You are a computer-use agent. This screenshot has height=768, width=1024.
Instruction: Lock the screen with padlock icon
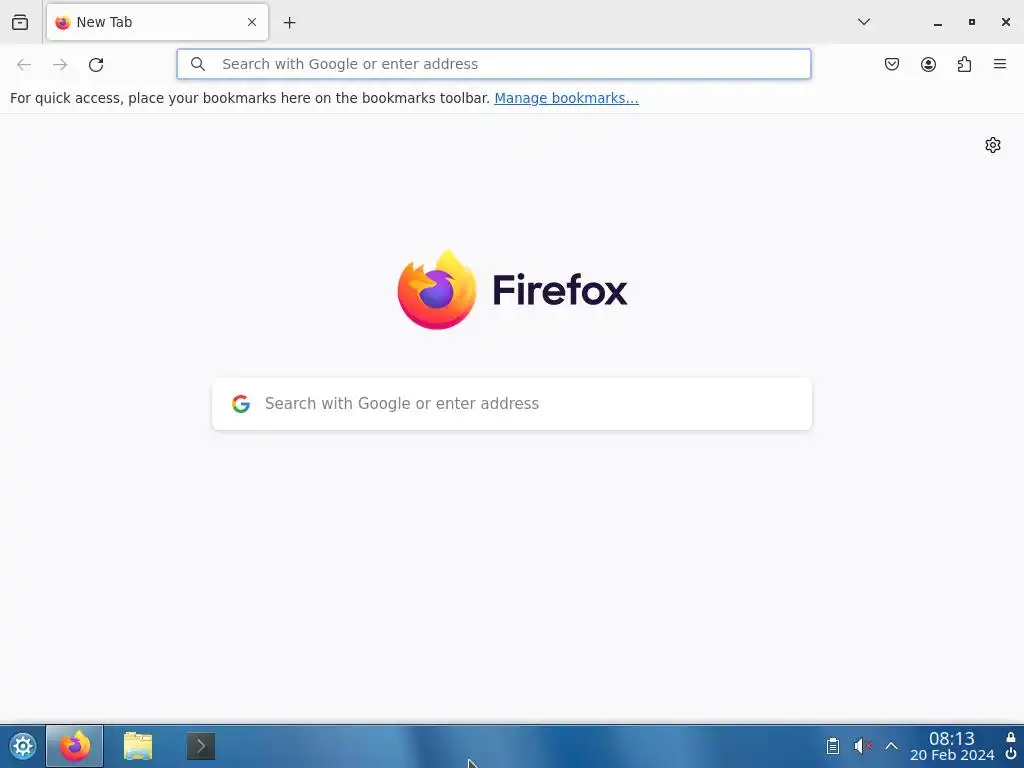coord(1011,737)
